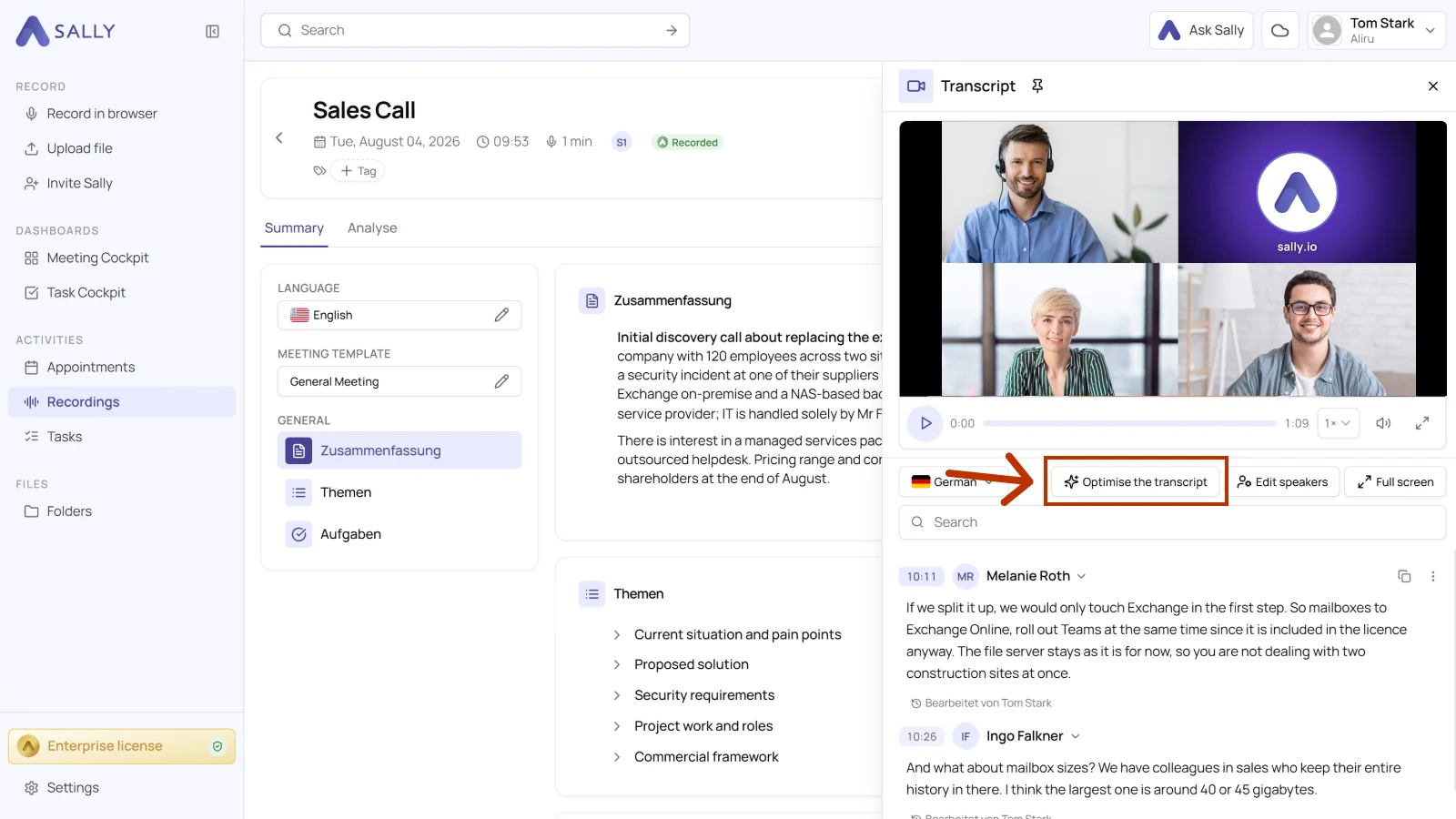Screen dimensions: 1456x819
Task: Copy Melanie Roth's transcript segment
Action: (1404, 576)
